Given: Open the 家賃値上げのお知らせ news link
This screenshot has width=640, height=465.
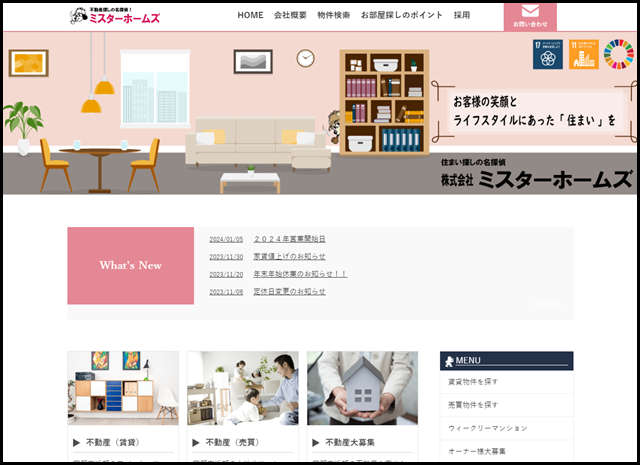Looking at the screenshot, I should (x=289, y=256).
